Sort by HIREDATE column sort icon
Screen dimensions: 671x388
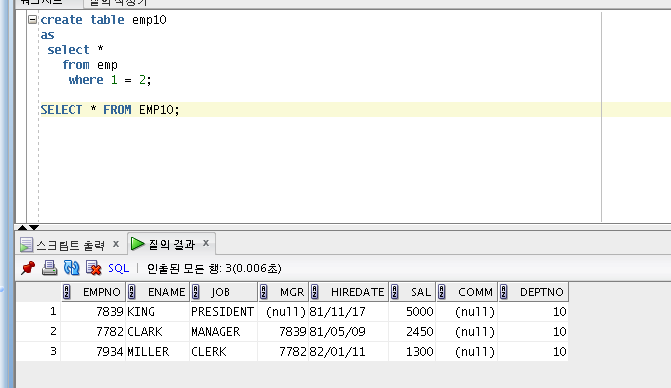pos(315,292)
